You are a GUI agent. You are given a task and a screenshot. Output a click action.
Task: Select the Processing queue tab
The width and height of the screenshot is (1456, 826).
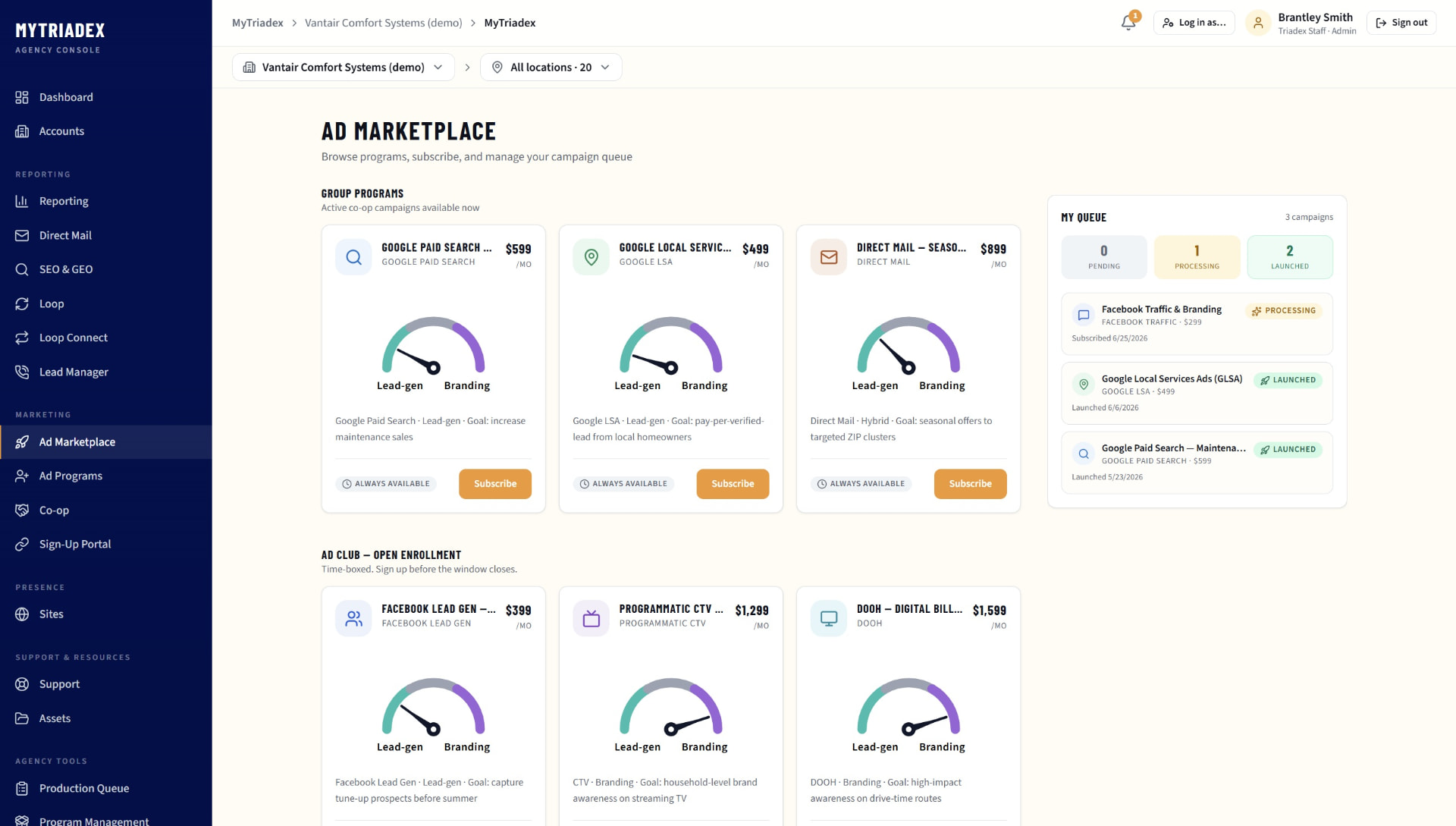(1197, 257)
